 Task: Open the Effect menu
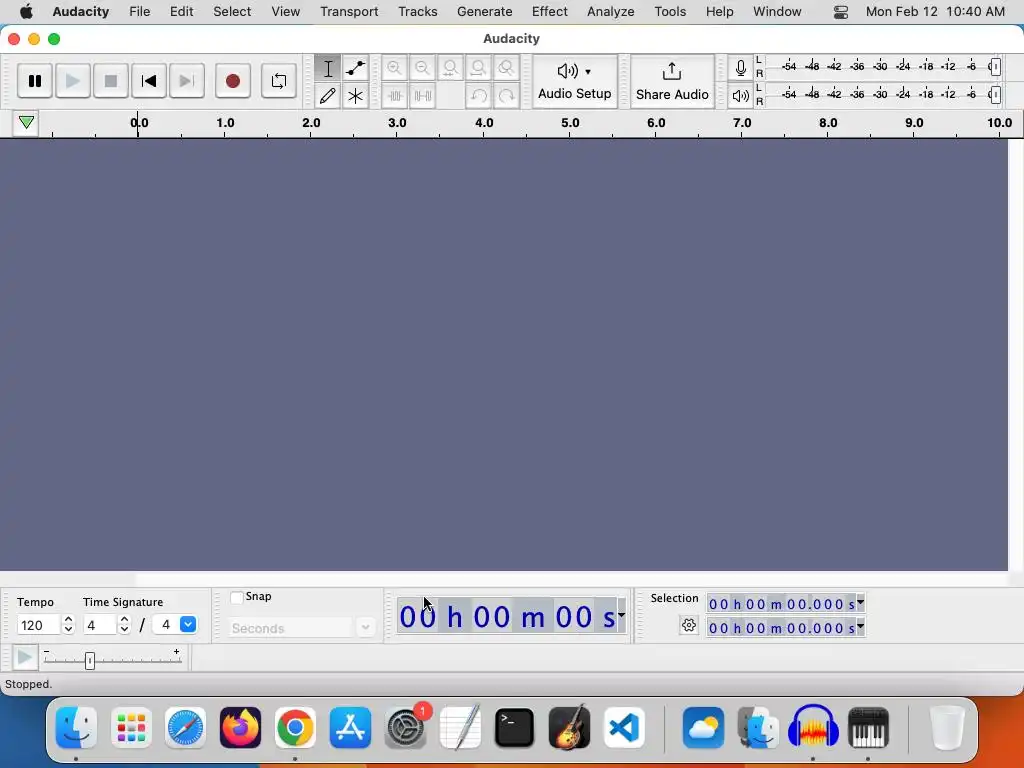pyautogui.click(x=549, y=12)
